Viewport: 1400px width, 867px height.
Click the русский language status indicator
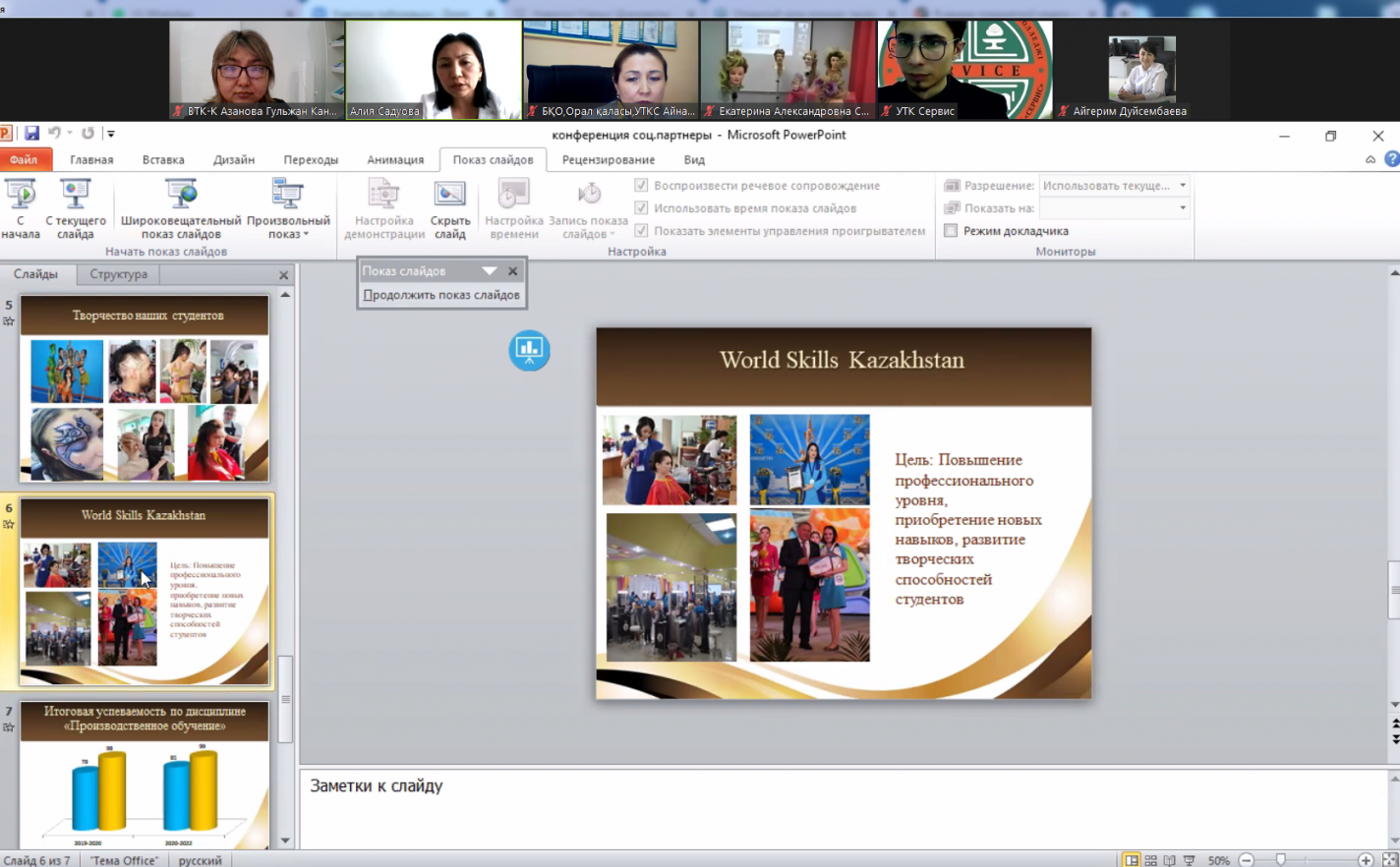point(200,860)
